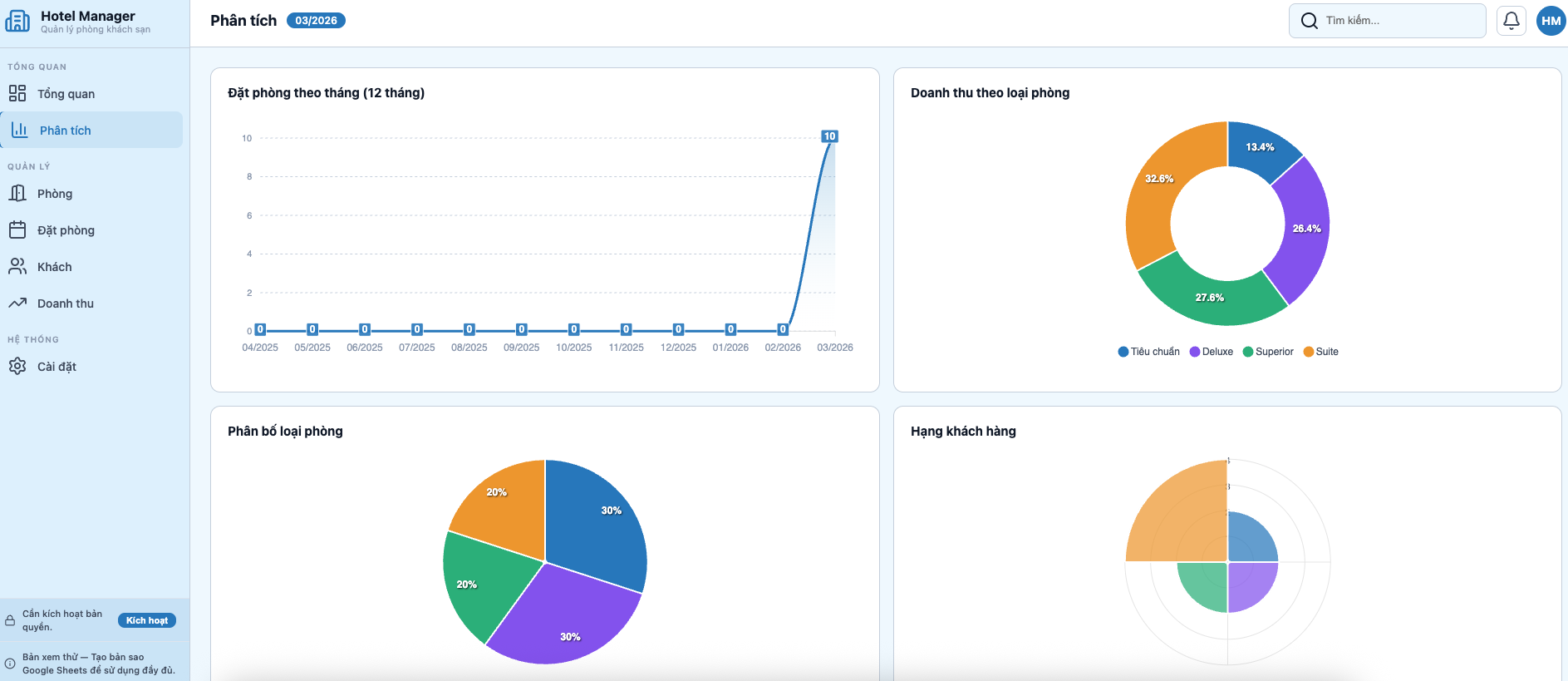Click the Cài đặt gear icon

[x=17, y=366]
